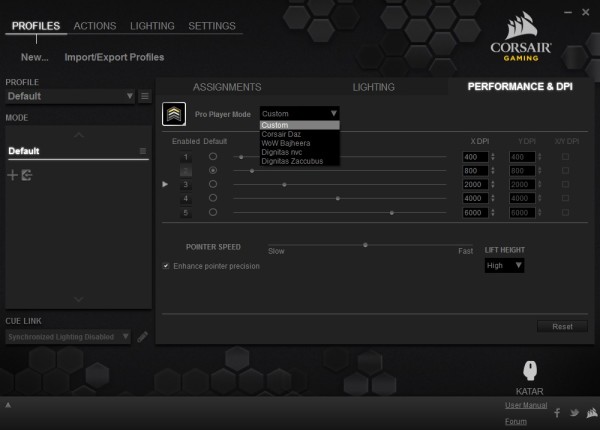This screenshot has height=430, width=600.
Task: Open the SETTINGS tab
Action: coord(212,26)
